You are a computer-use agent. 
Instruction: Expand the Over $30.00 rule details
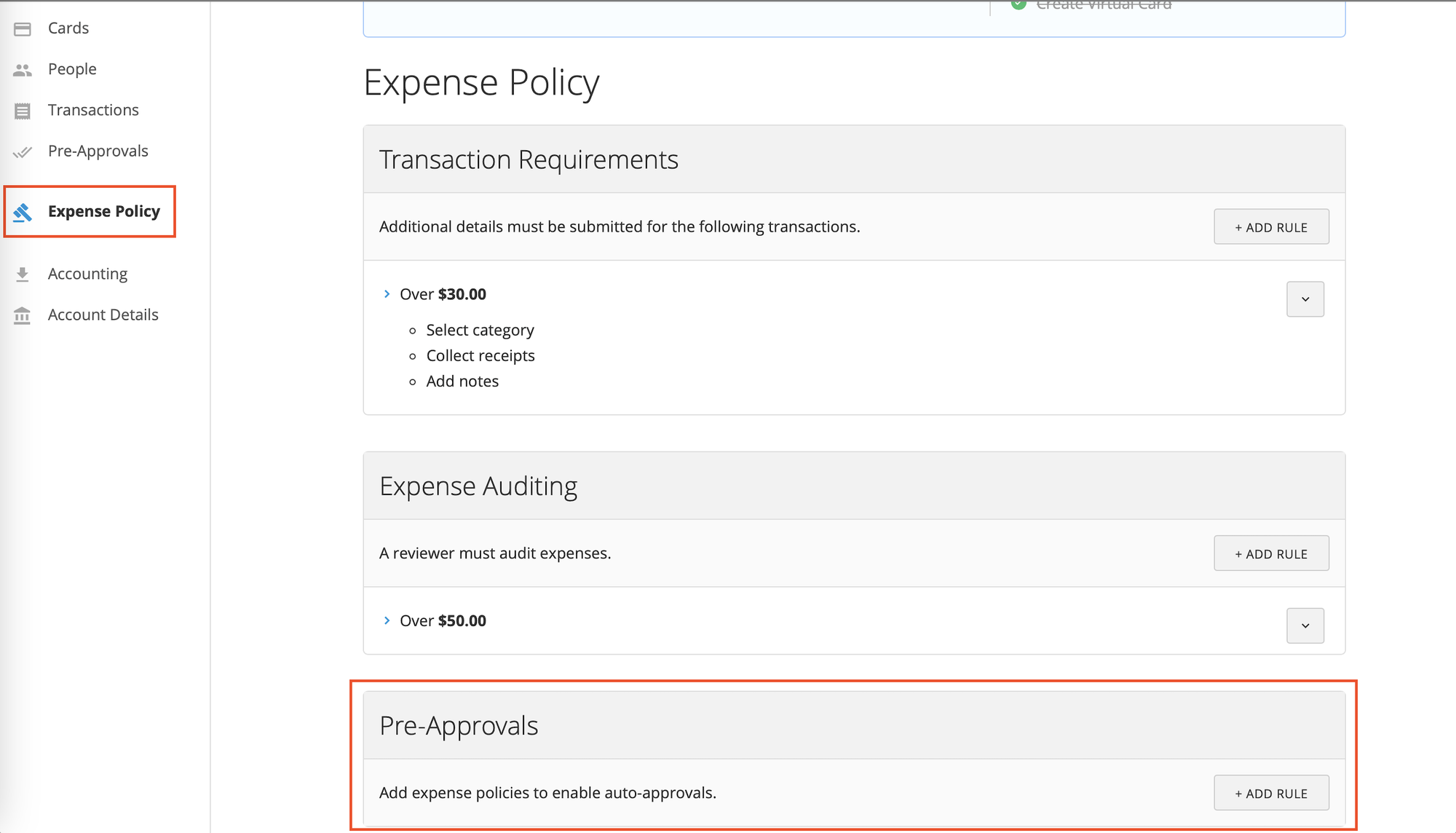(387, 293)
